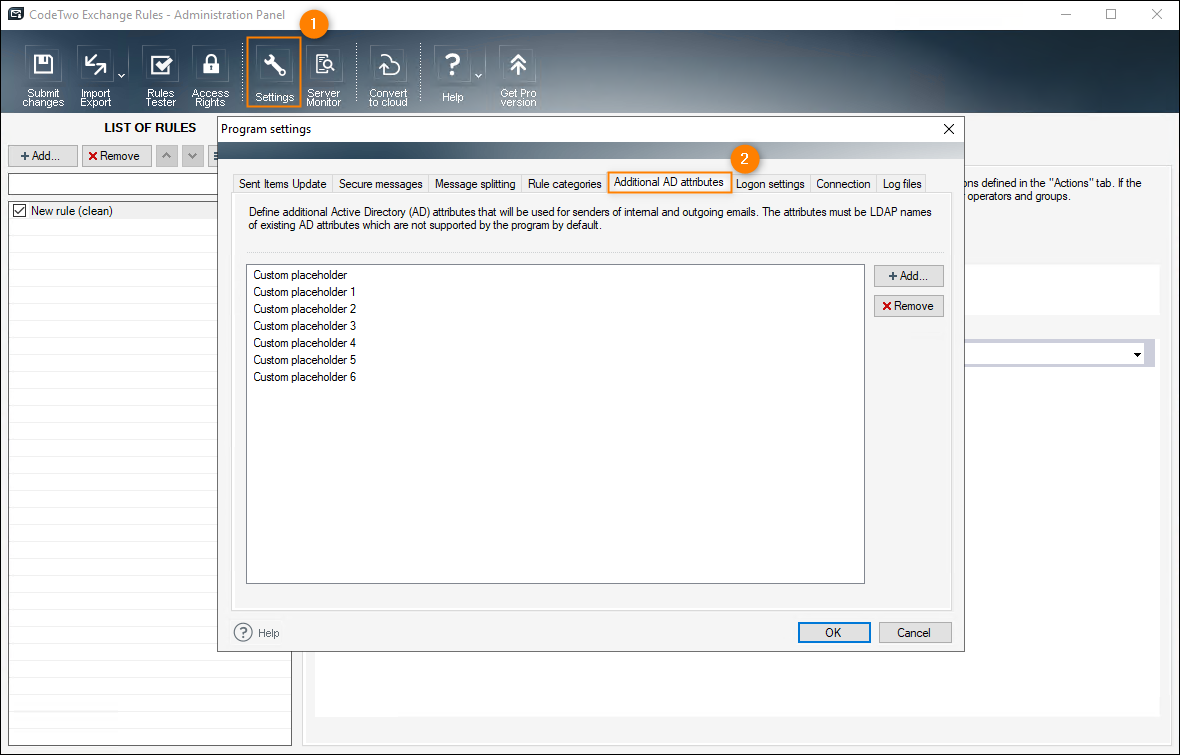Viewport: 1180px width, 755px height.
Task: Click the CodeTwo app icon in title bar
Action: pos(15,14)
